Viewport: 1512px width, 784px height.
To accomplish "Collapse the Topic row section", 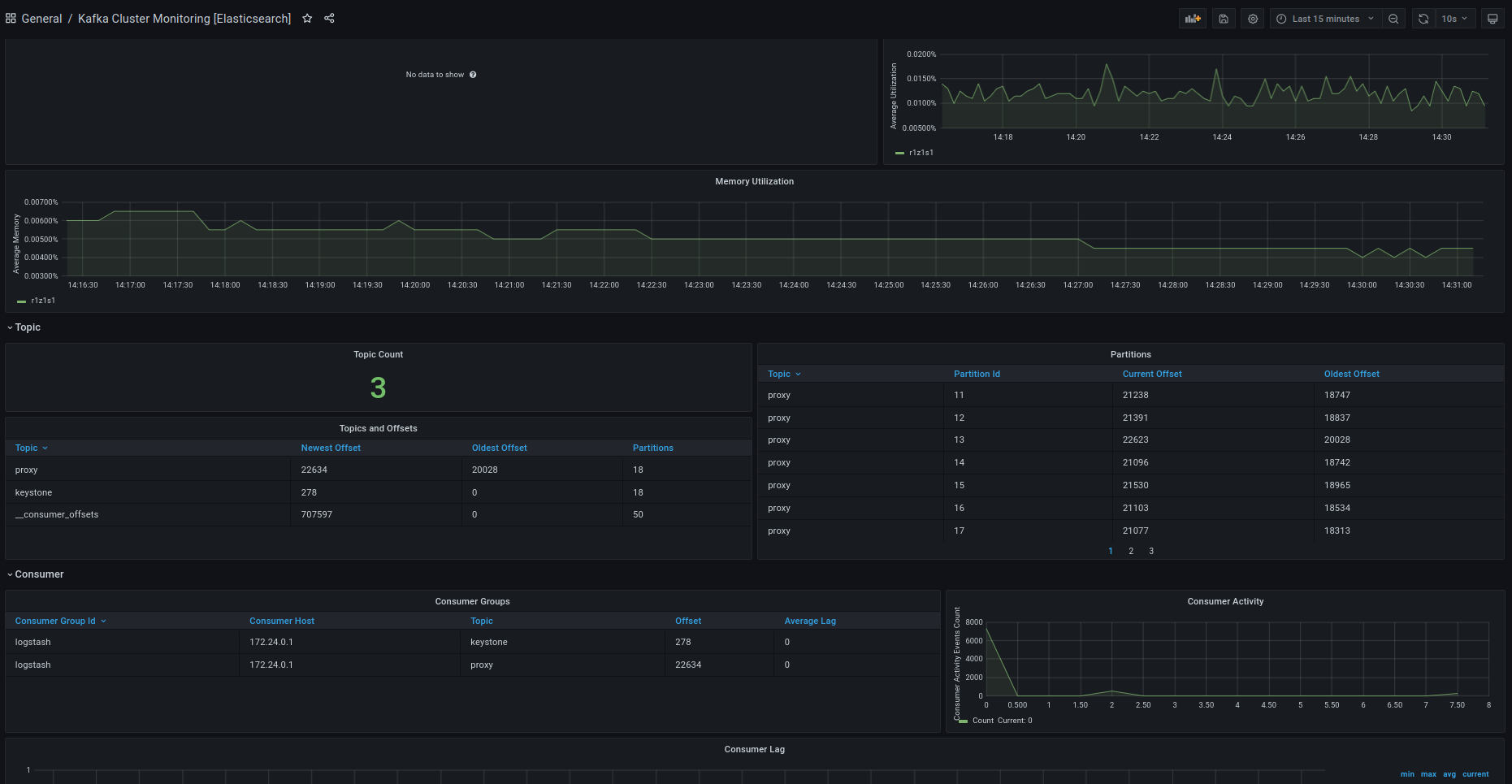I will [x=28, y=327].
